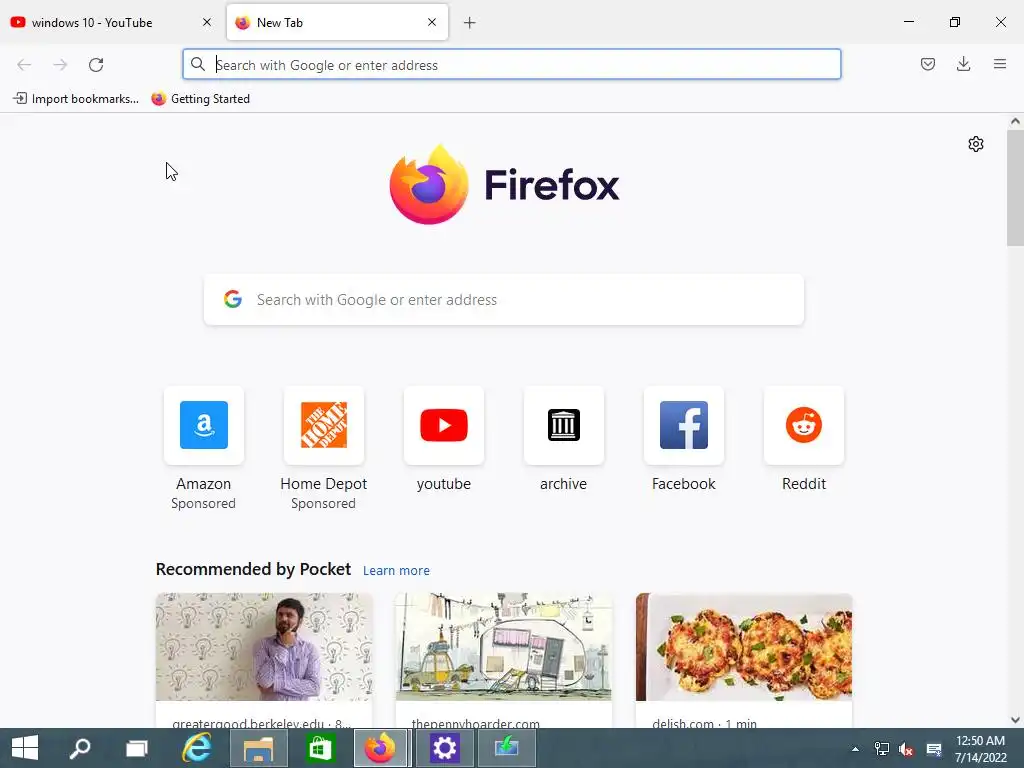Click the page's Google search box
This screenshot has height=768, width=1024.
[x=504, y=300]
